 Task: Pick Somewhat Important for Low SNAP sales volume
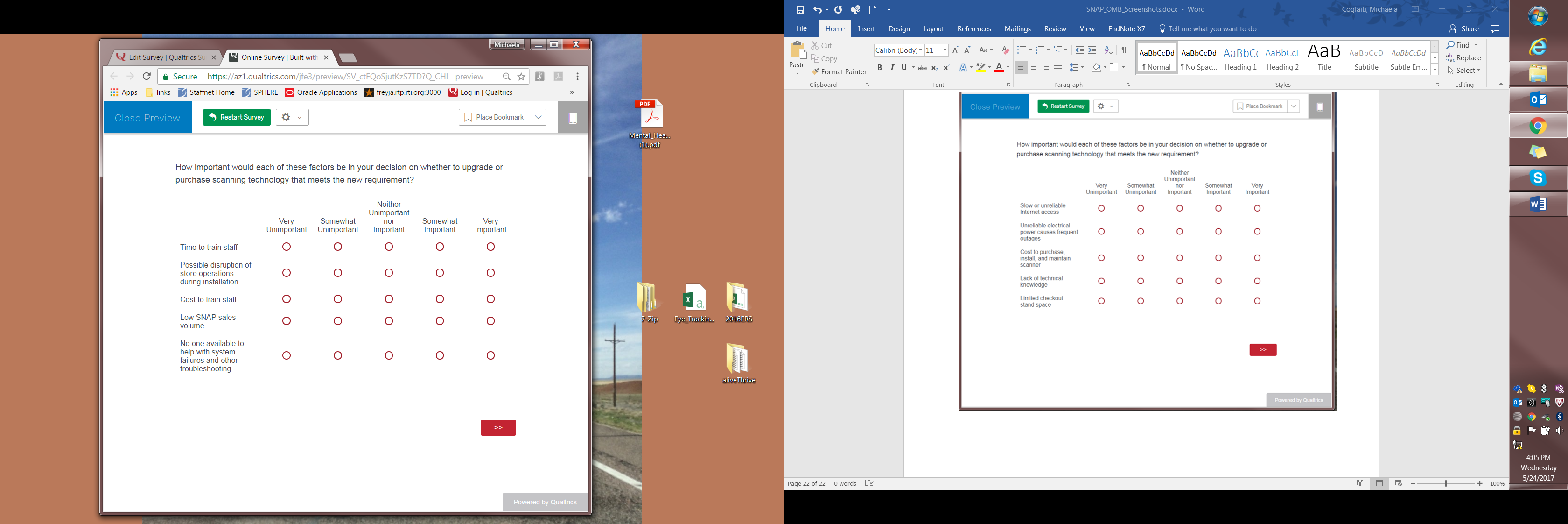click(x=440, y=321)
